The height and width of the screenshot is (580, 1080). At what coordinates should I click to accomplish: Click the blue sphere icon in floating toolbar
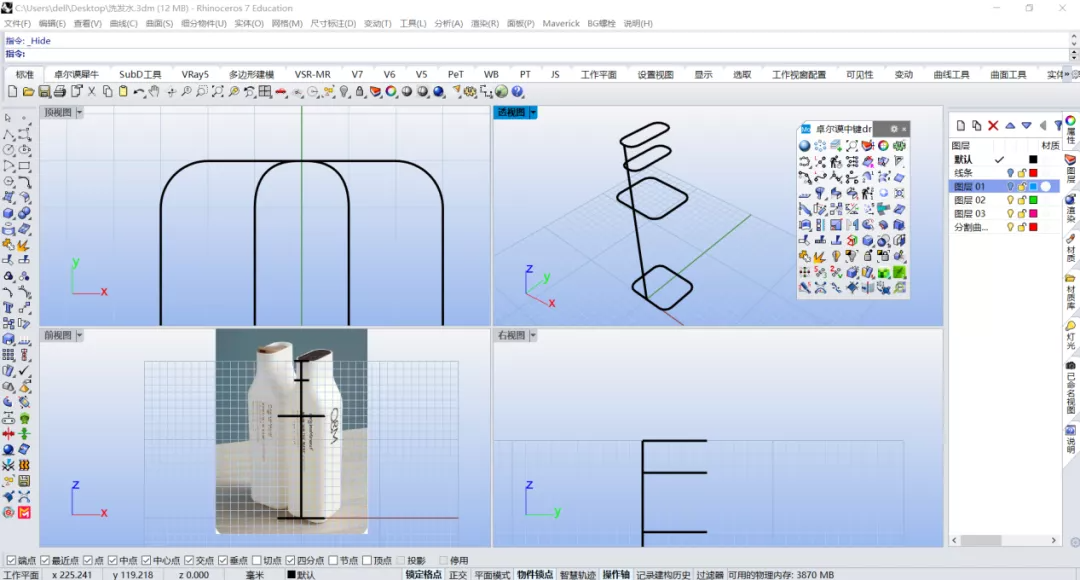(804, 146)
